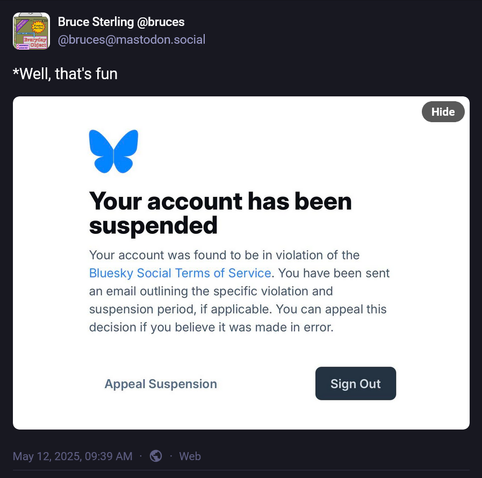
Task: Click the Sign Out button
Action: coord(356,384)
